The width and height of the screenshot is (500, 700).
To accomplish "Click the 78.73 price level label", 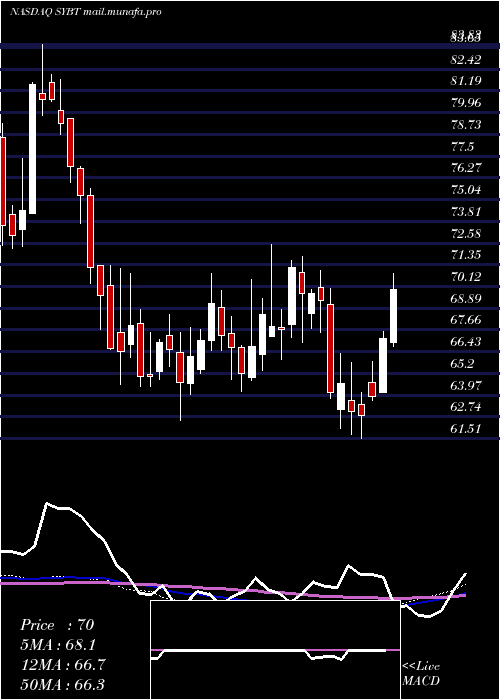I will coord(467,125).
